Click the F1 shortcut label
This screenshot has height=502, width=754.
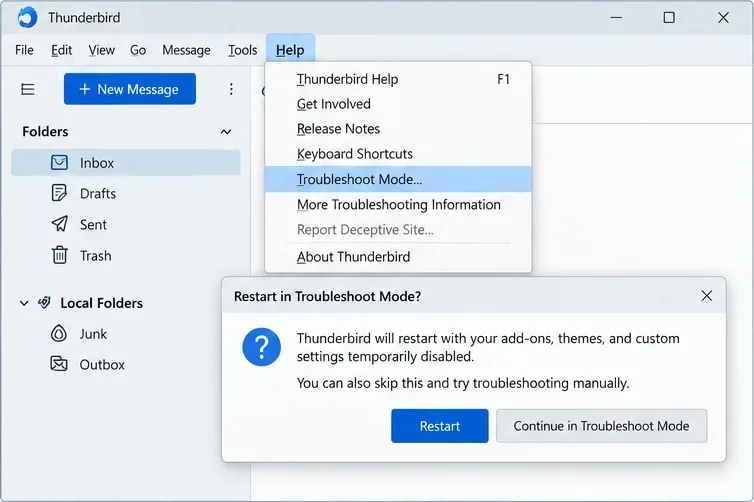(x=503, y=79)
